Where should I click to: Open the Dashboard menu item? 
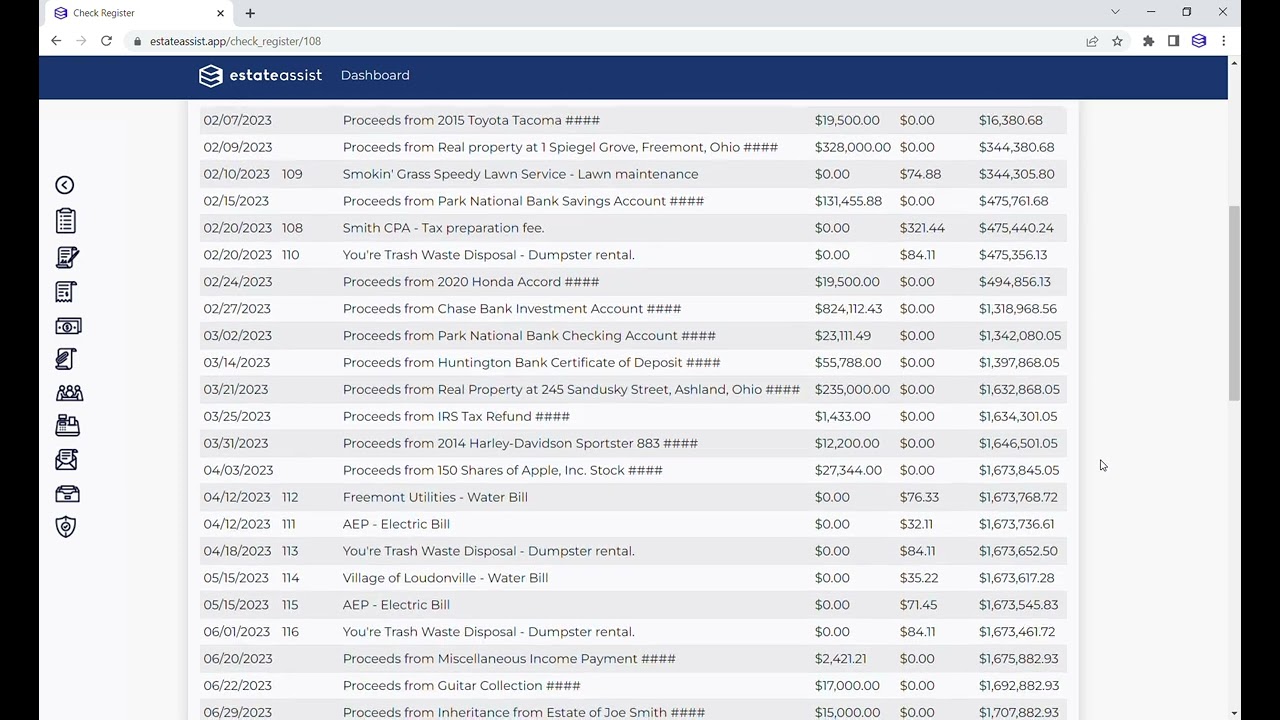tap(375, 75)
